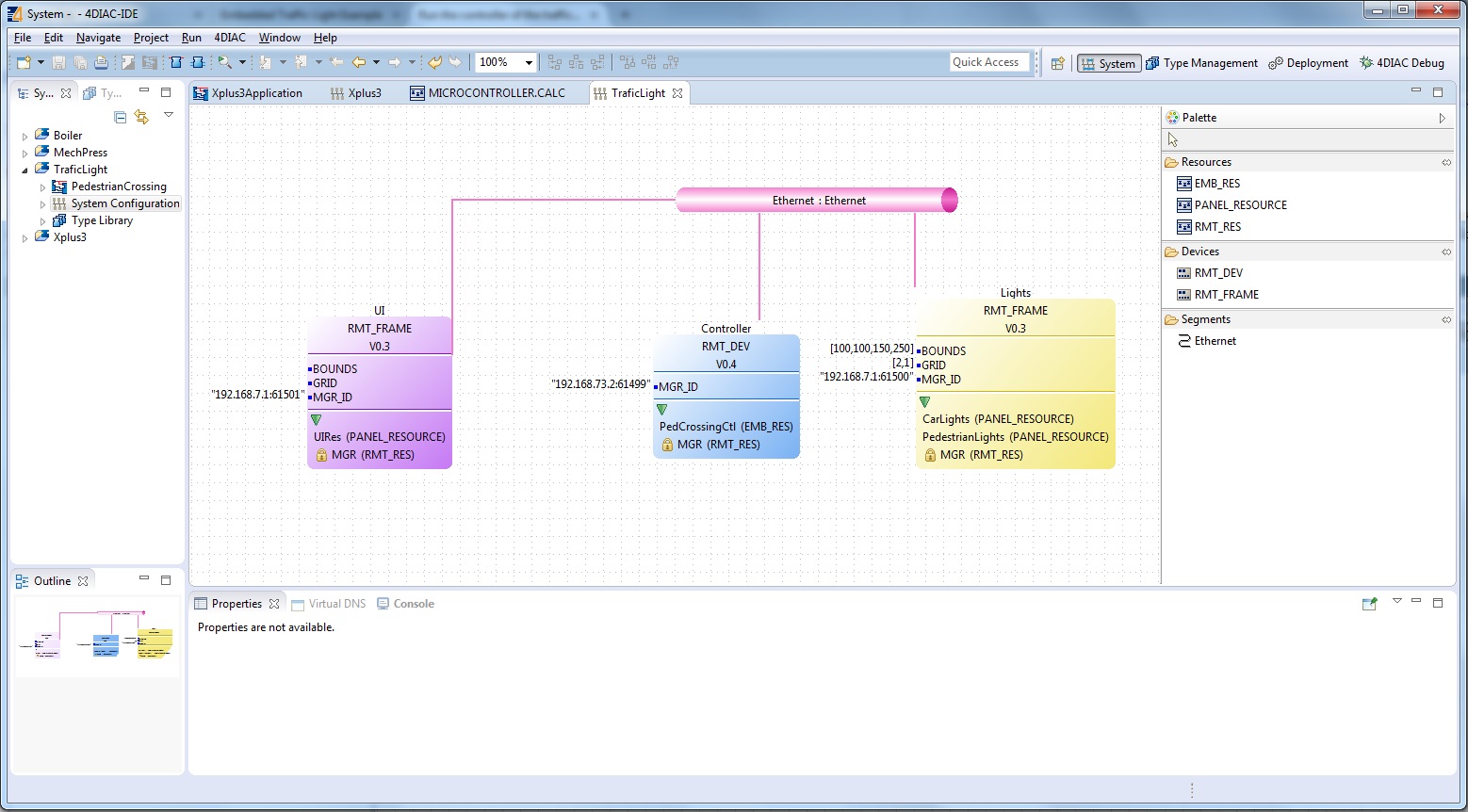Click the pin properties icon in Properties panel

[x=1369, y=604]
